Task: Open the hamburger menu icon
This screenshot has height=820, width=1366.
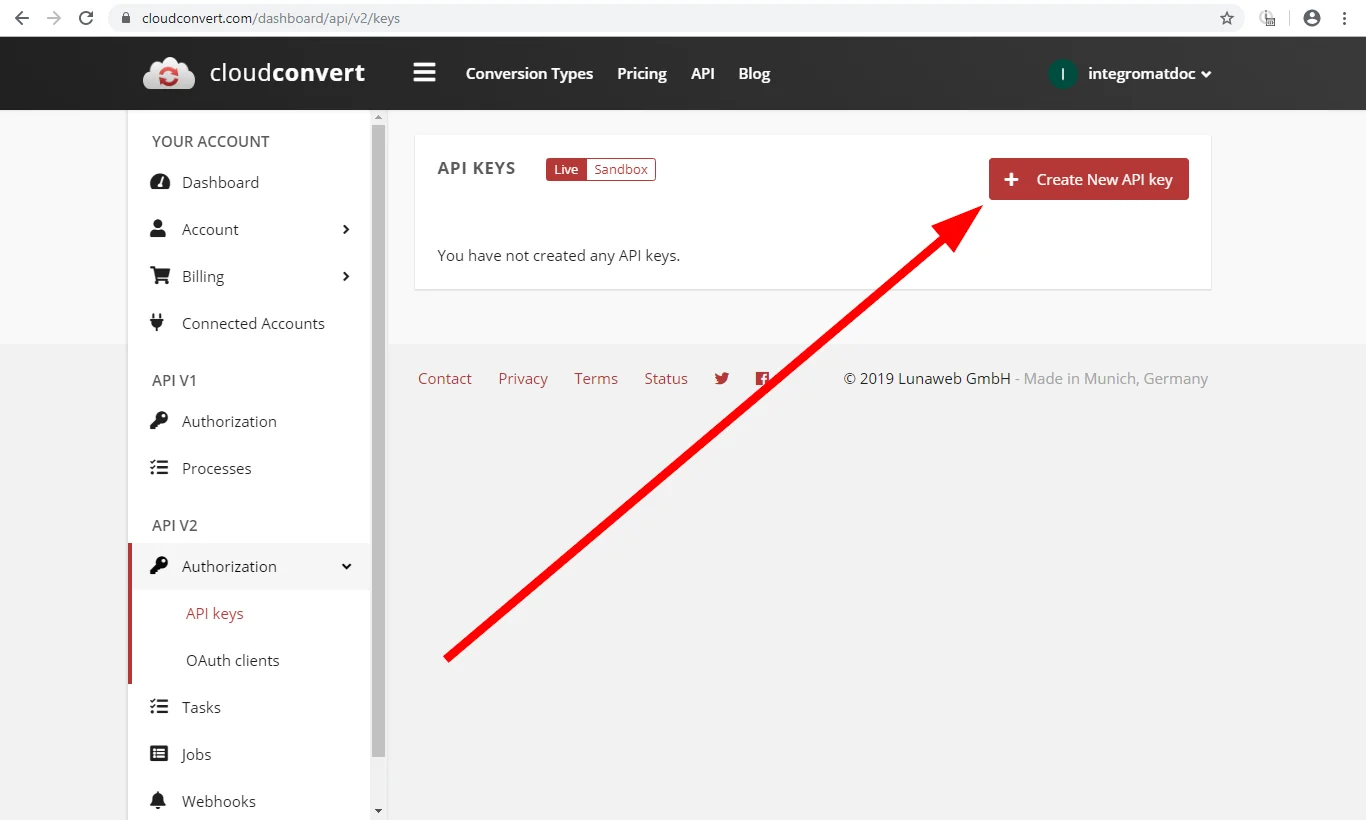Action: pos(425,73)
